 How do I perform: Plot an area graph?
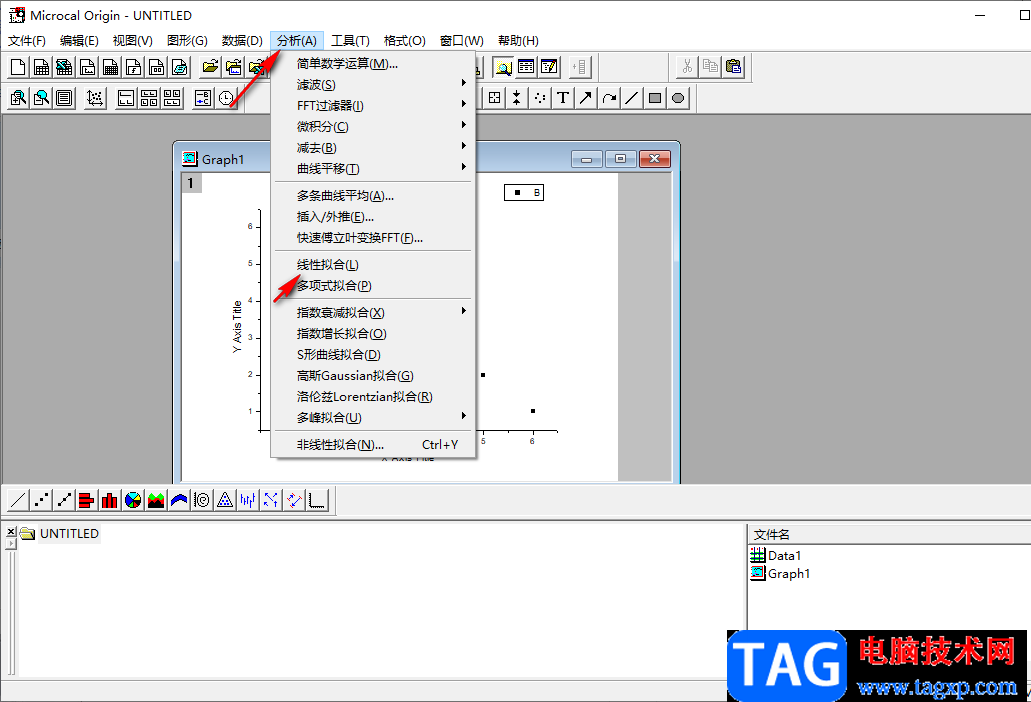click(156, 500)
